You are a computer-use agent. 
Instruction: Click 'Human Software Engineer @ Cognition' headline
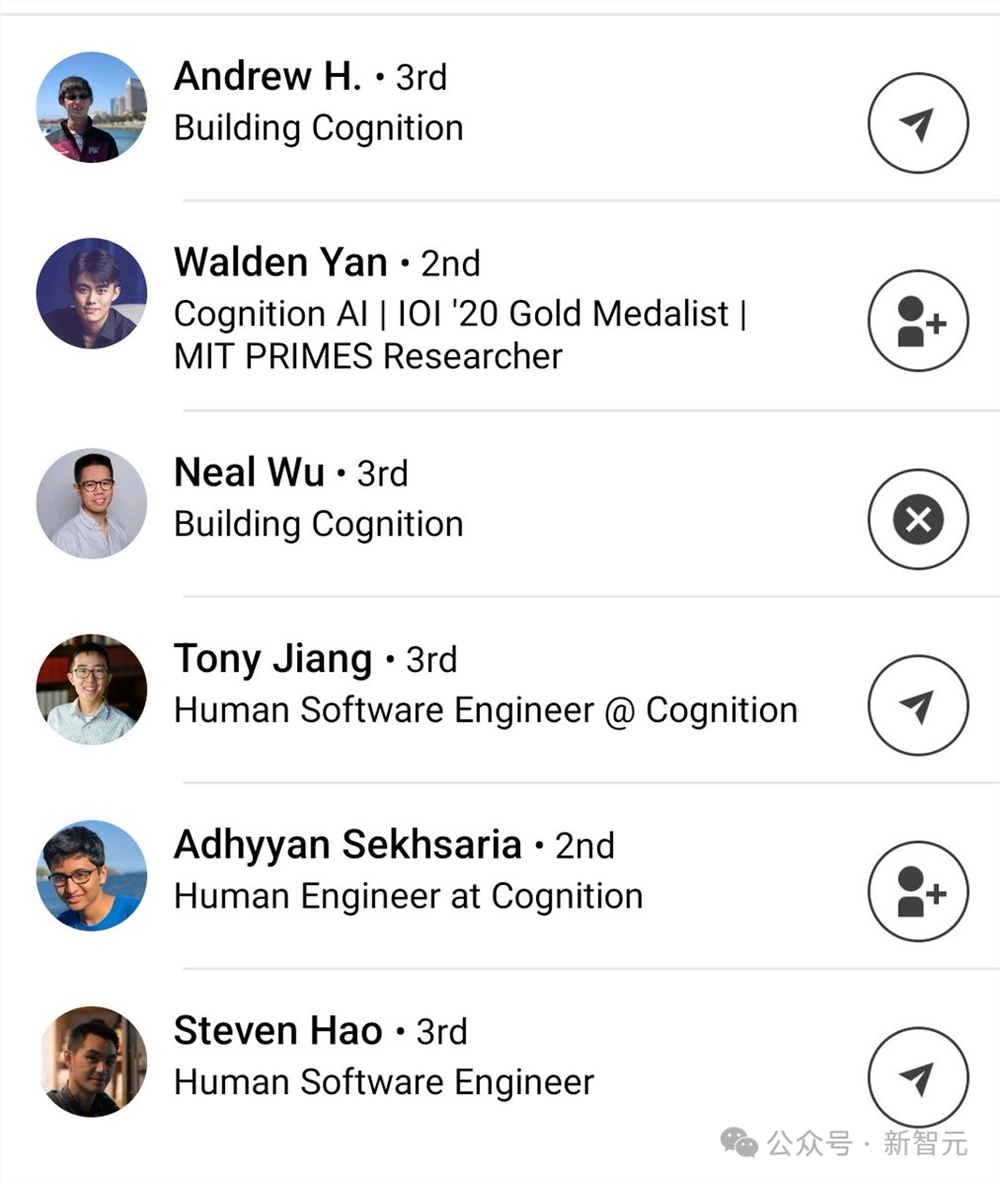485,710
